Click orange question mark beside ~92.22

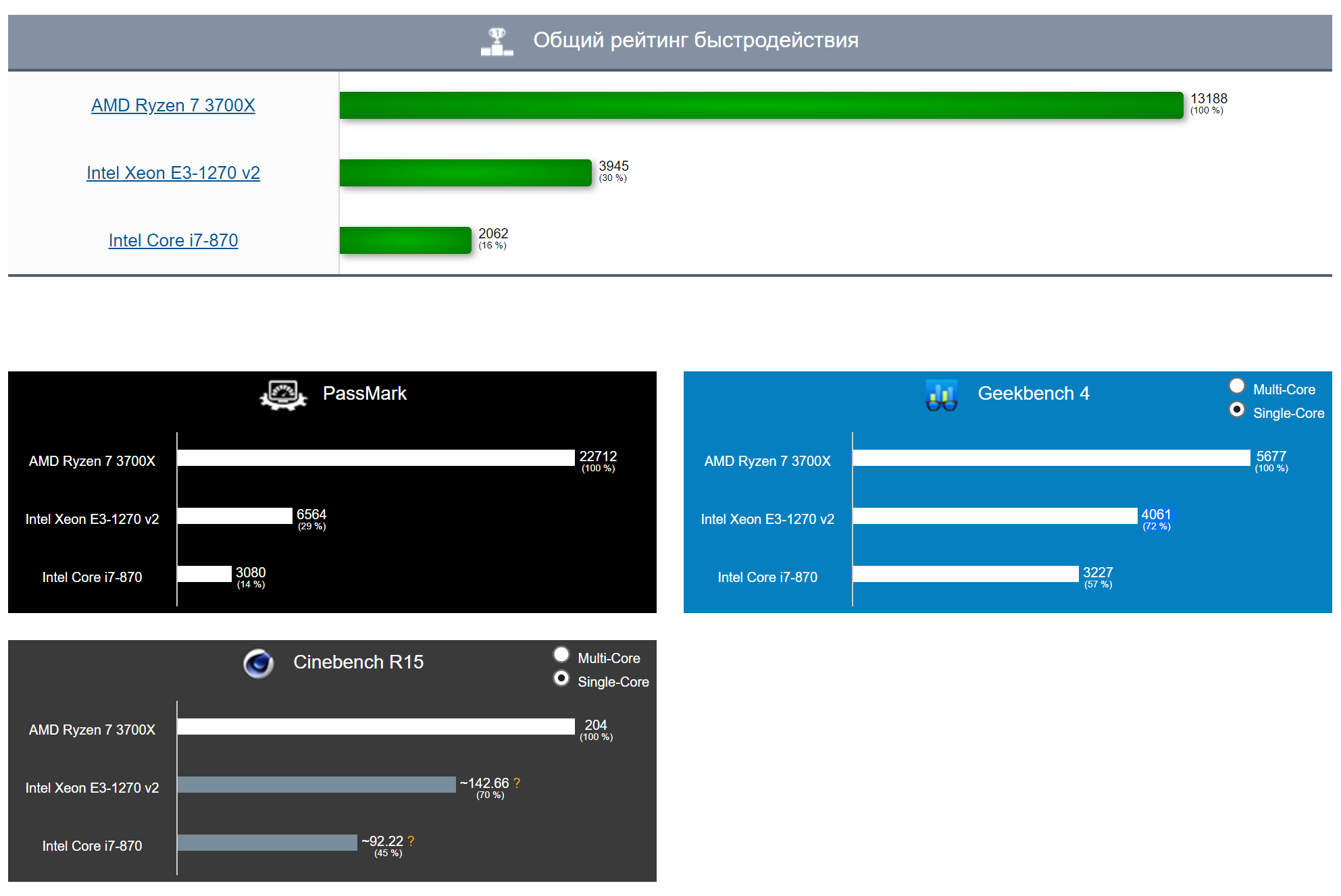[x=411, y=841]
